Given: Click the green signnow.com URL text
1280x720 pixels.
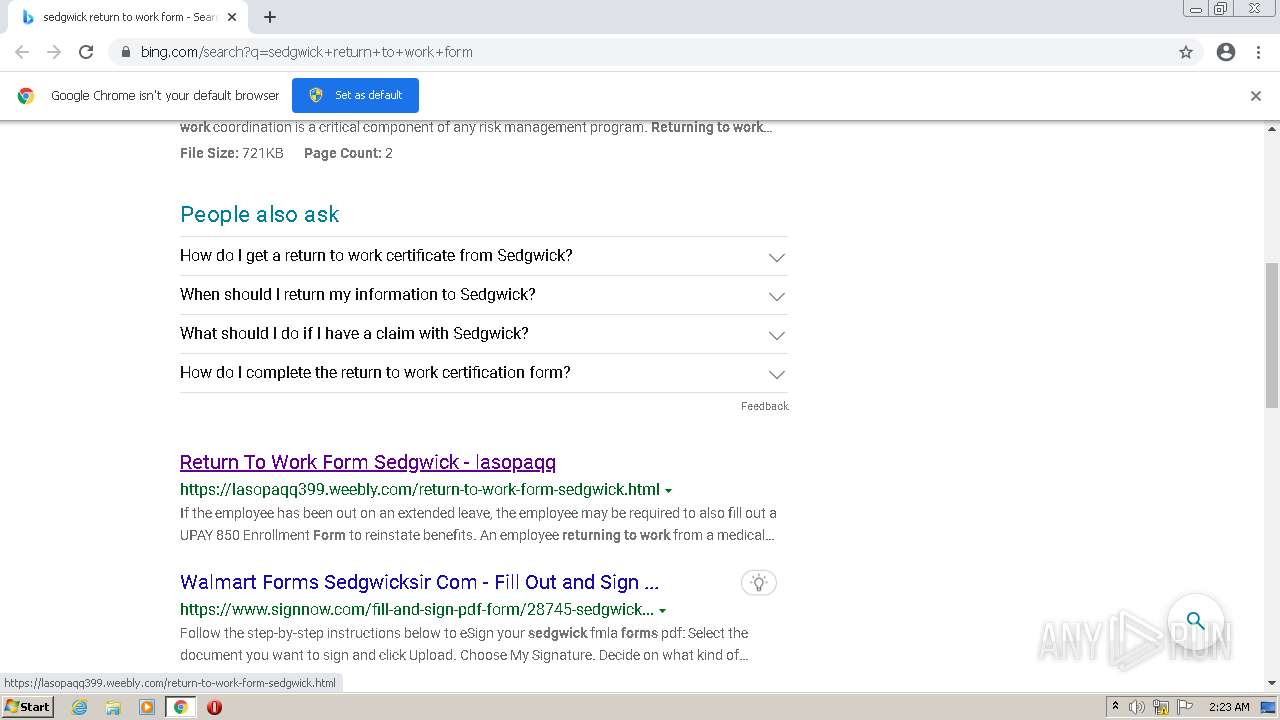Looking at the screenshot, I should pyautogui.click(x=417, y=610).
